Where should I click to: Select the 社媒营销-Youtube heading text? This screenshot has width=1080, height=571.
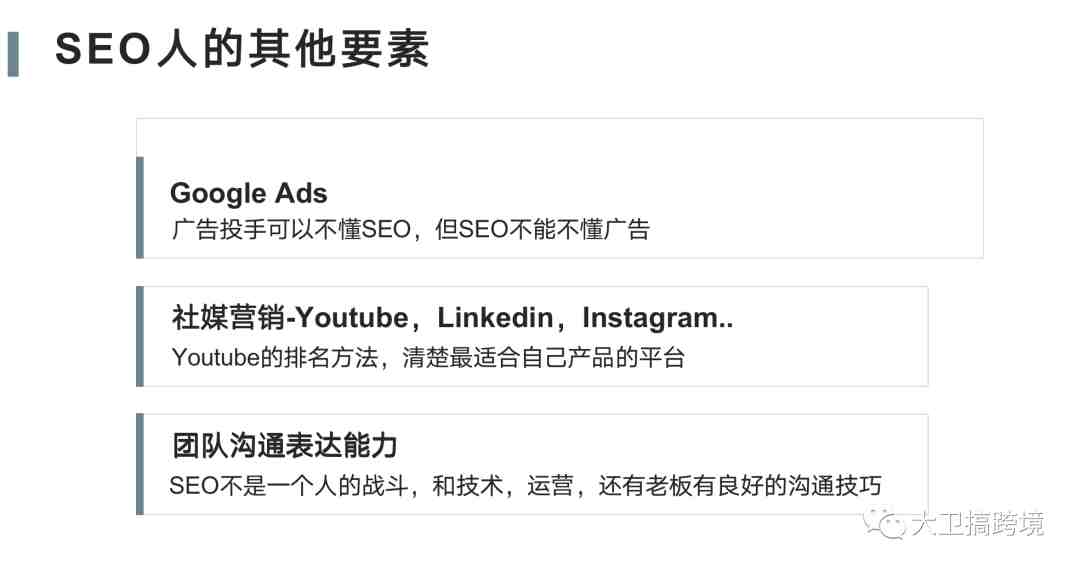tap(290, 318)
